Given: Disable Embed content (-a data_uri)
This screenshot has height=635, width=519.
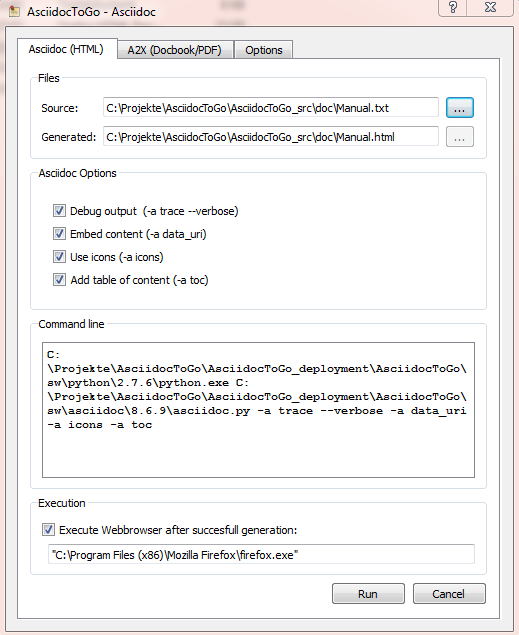Looking at the screenshot, I should pyautogui.click(x=59, y=234).
